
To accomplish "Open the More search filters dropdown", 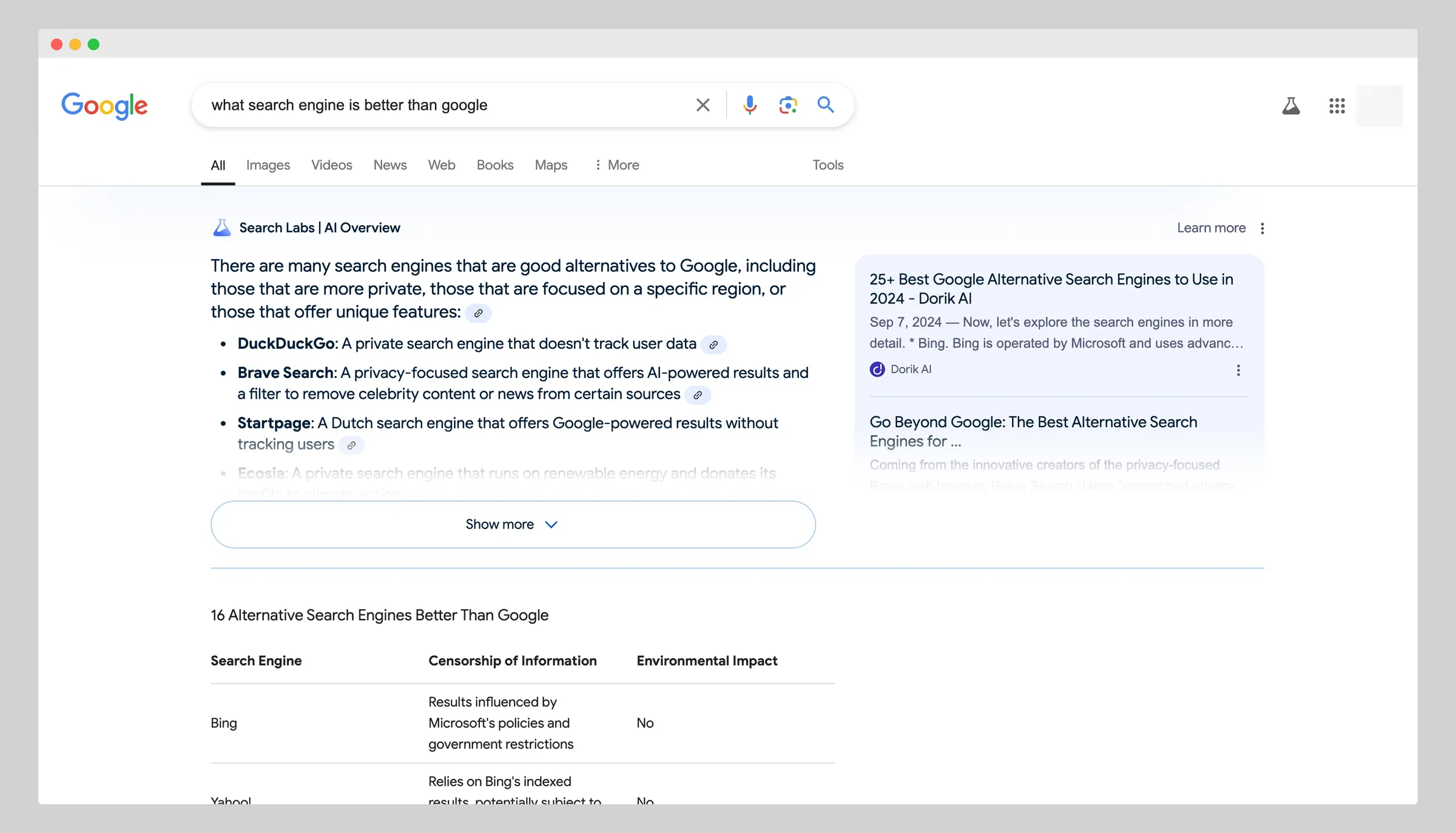I will pos(616,165).
